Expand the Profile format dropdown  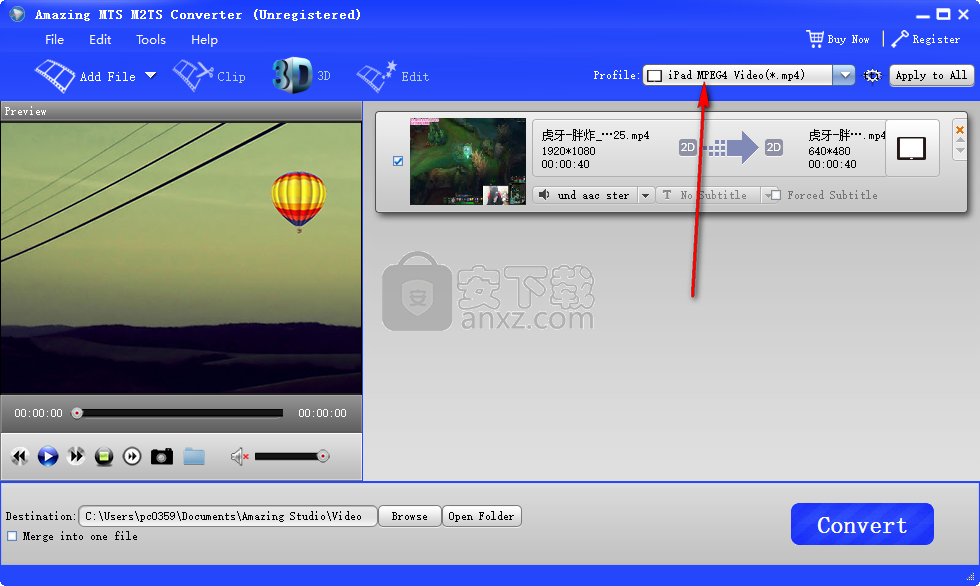(843, 75)
